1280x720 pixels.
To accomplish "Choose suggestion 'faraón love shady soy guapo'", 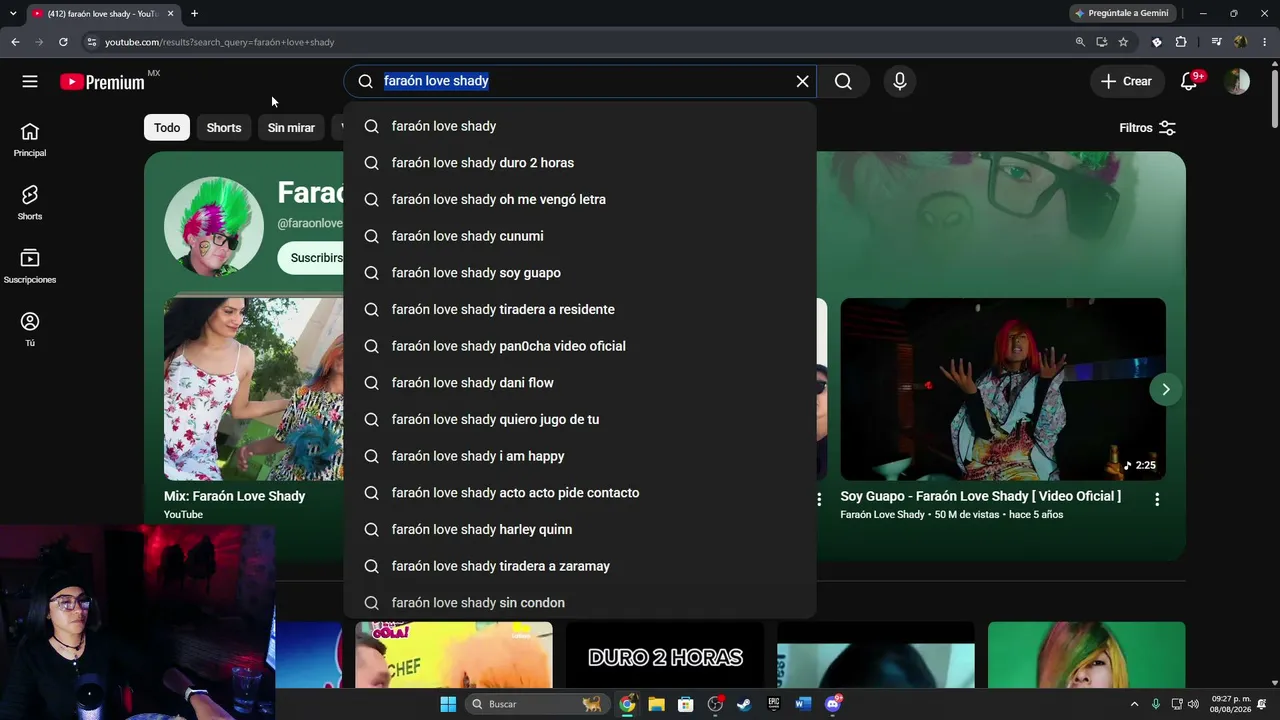I will point(580,273).
